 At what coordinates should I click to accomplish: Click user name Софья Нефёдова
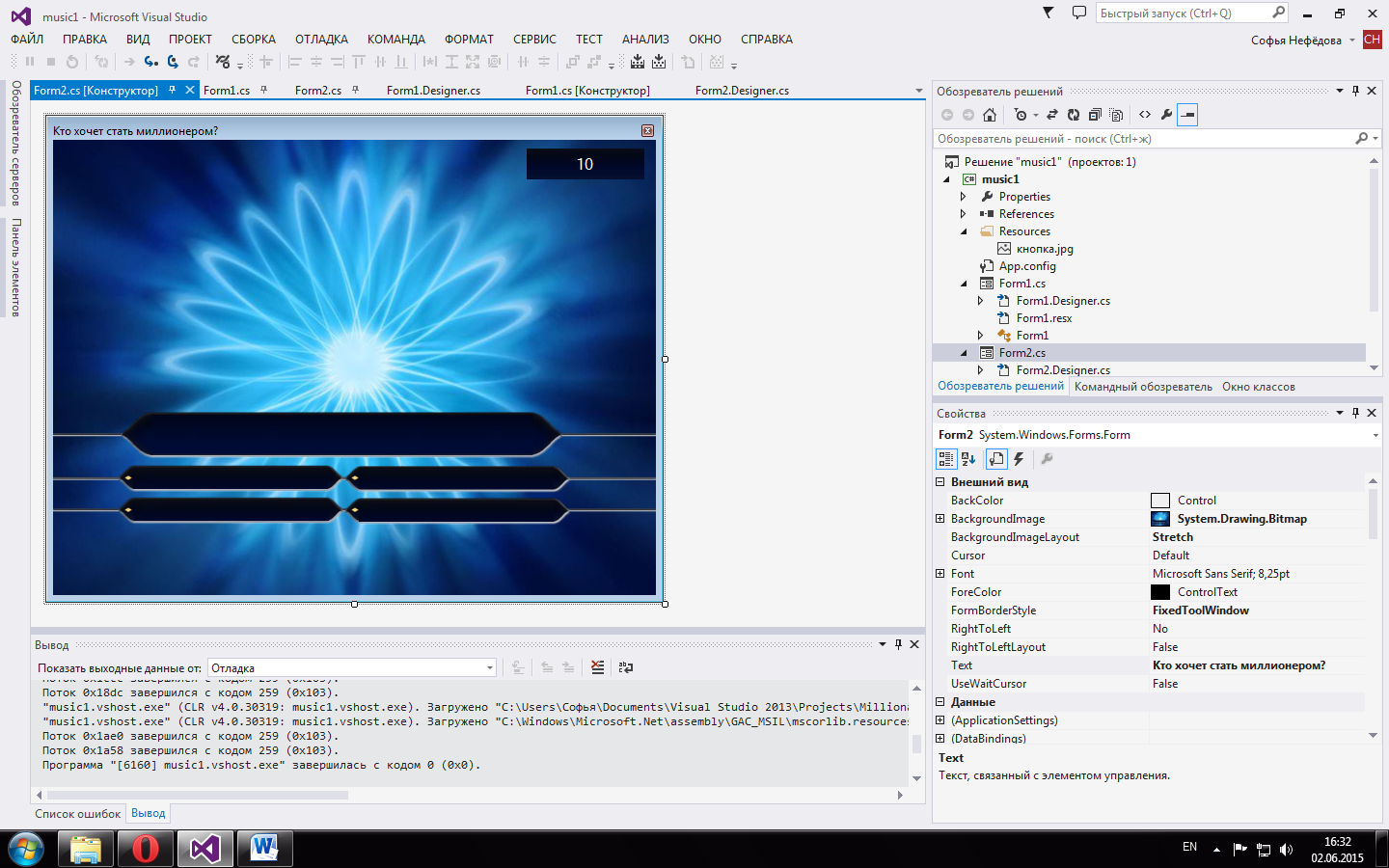point(1295,41)
